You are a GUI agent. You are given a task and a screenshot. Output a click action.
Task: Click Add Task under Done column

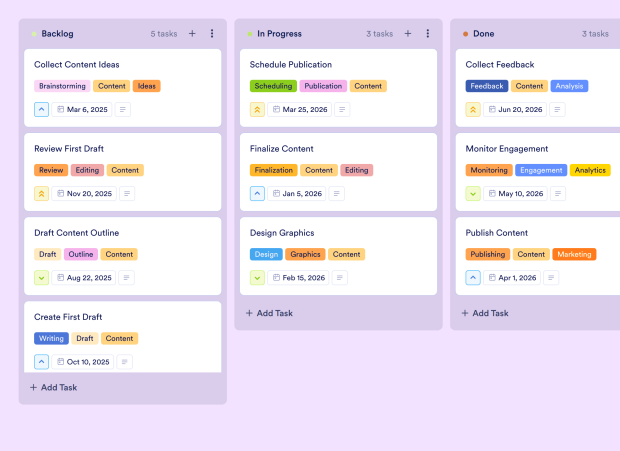pos(486,313)
